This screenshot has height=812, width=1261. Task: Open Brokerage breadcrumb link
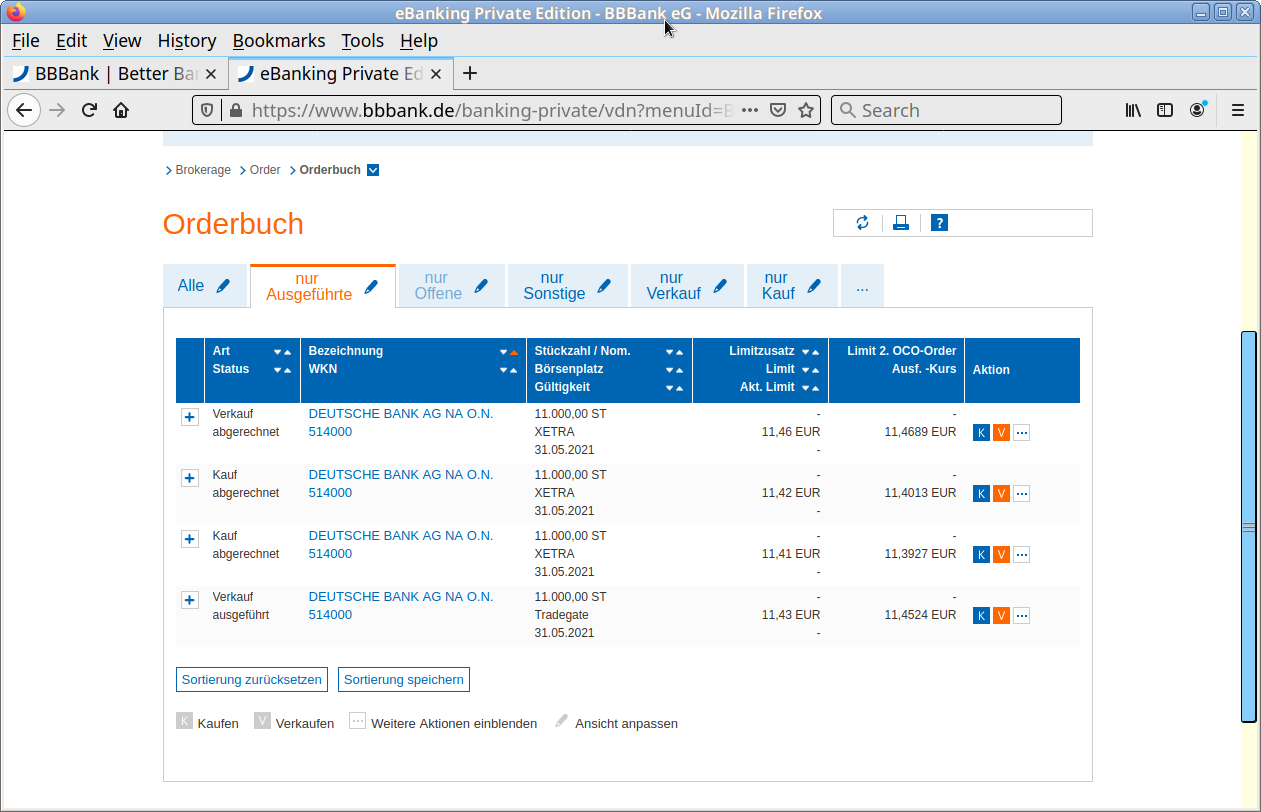click(203, 170)
